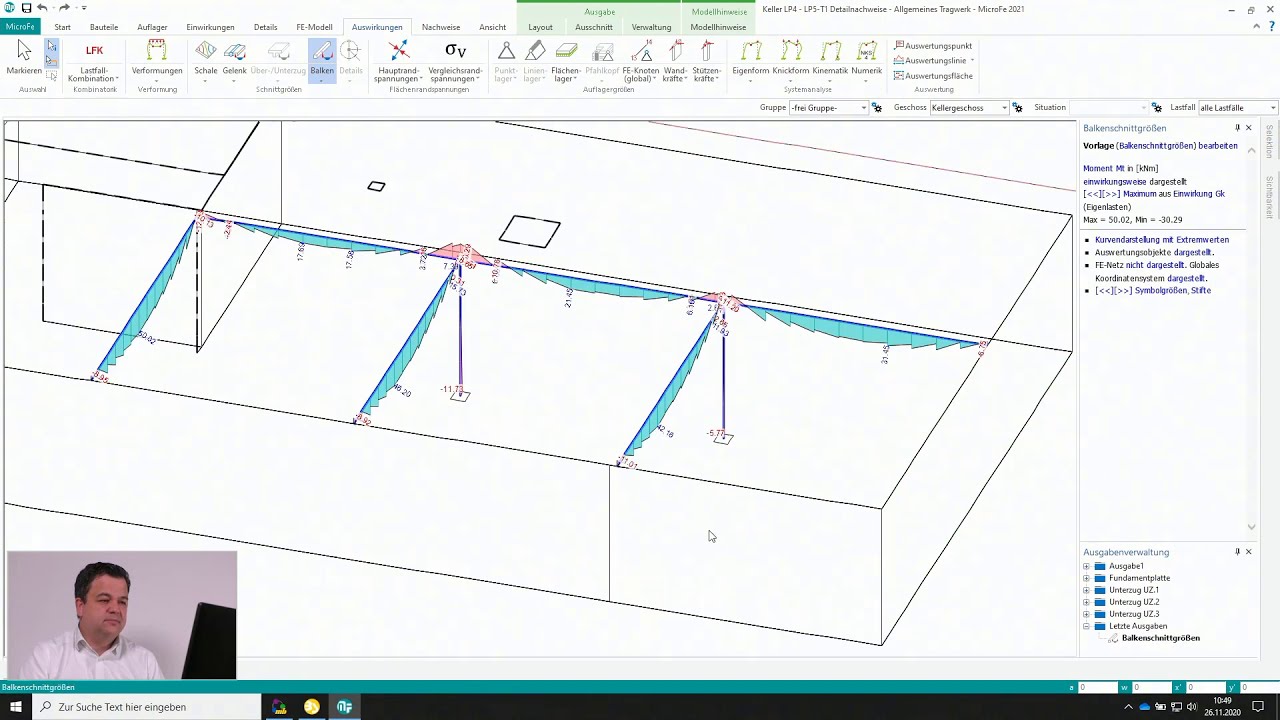Click the Windows search box
This screenshot has width=1280, height=720.
tap(146, 707)
